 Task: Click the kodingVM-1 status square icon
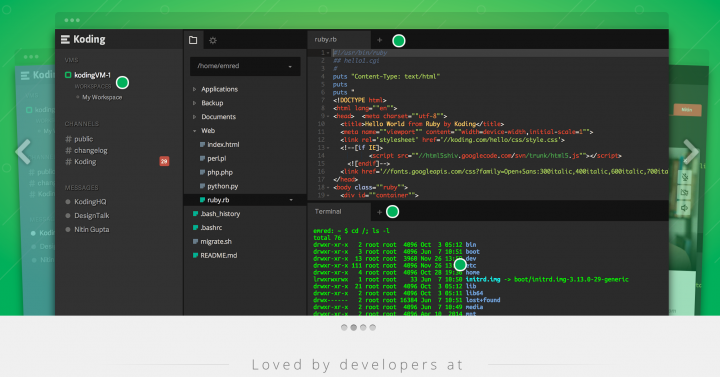(x=68, y=75)
